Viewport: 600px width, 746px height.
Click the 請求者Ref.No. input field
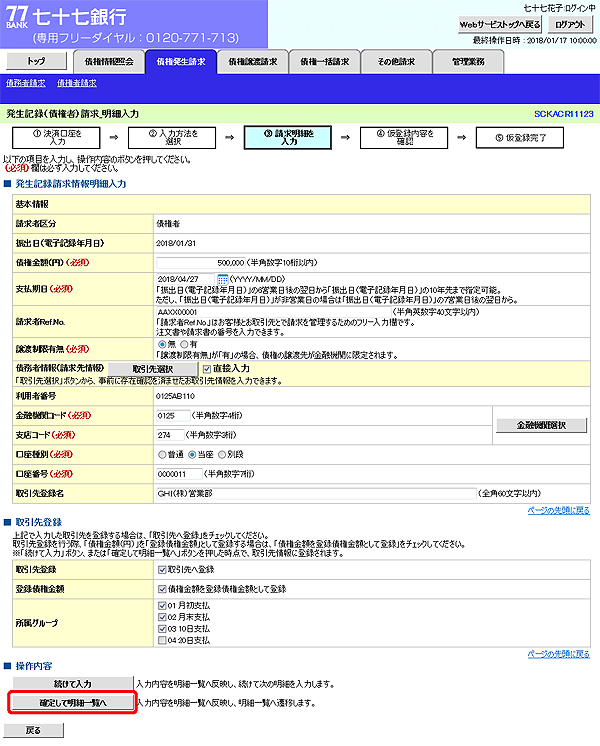274,312
